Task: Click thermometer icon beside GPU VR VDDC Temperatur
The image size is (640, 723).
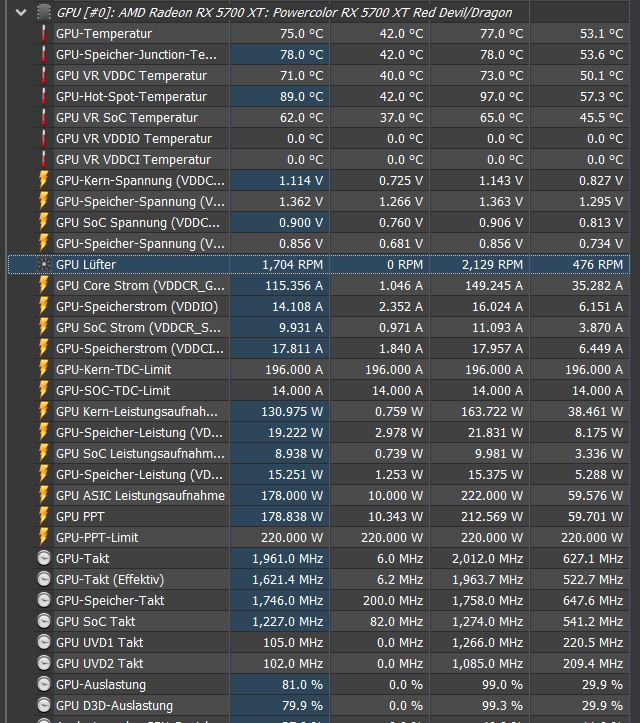Action: [x=43, y=76]
